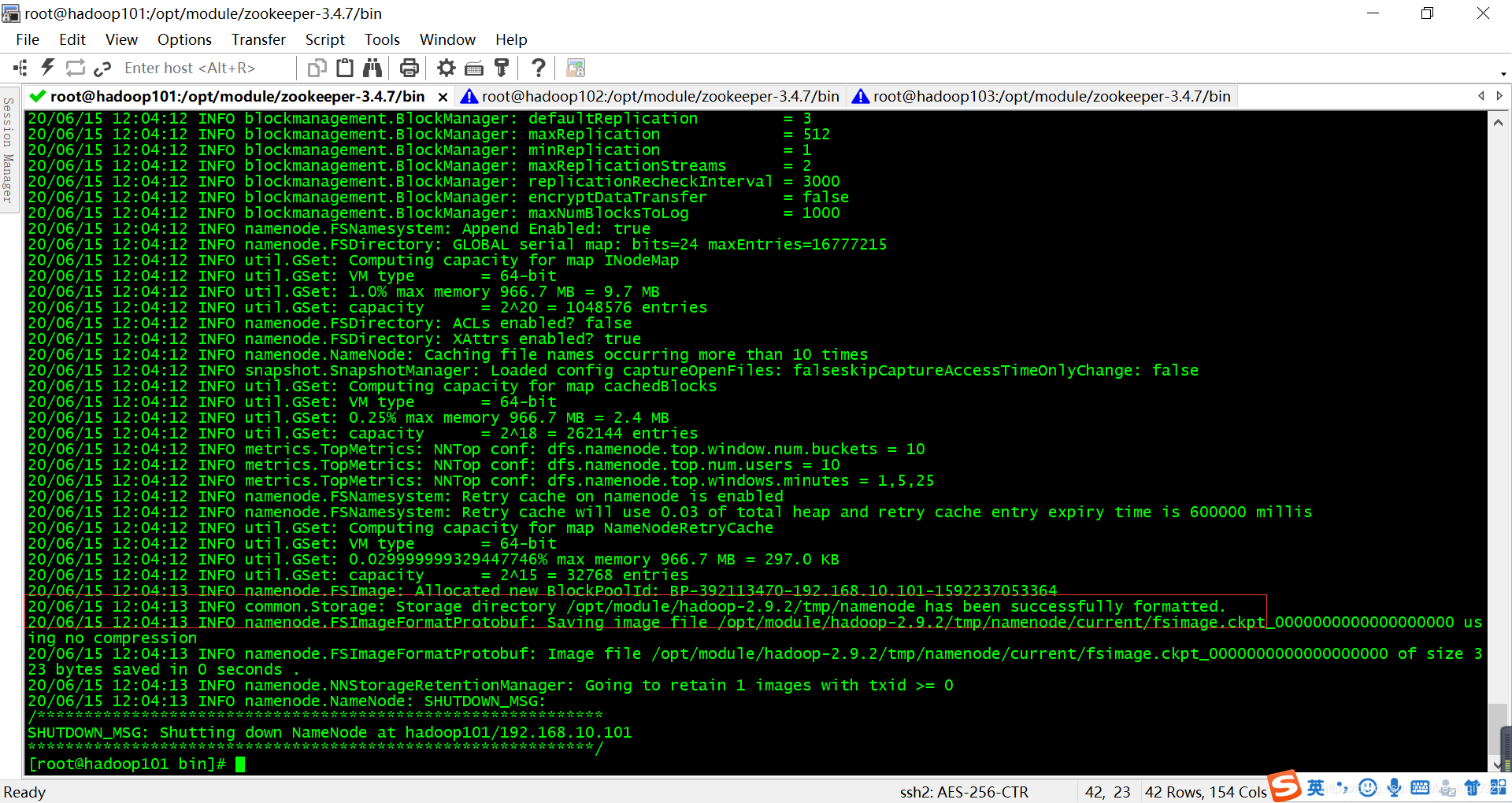Click the 'XAttrs enabled? true' log line
1512x803 pixels.
pos(335,339)
